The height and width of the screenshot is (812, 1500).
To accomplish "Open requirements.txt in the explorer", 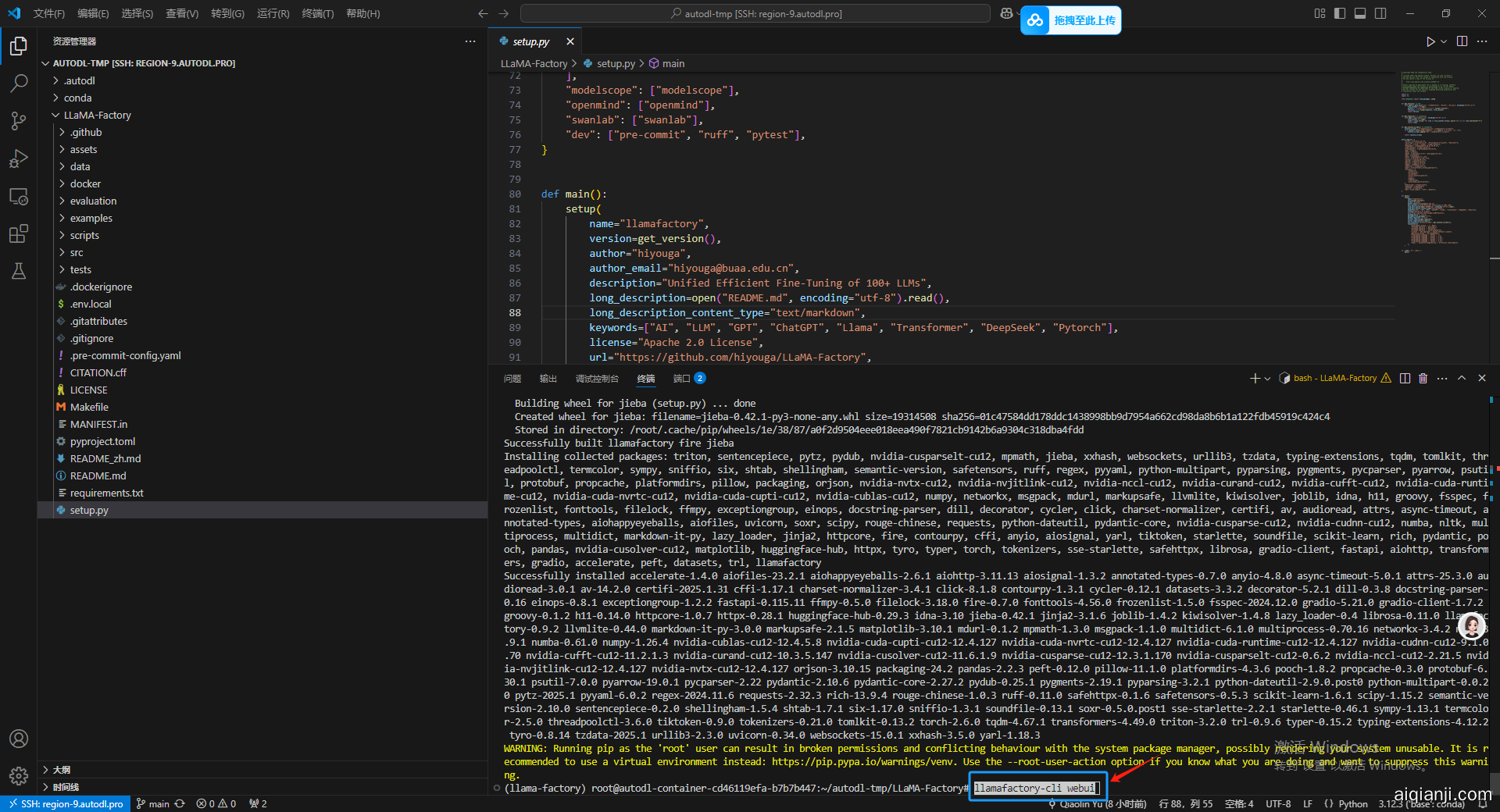I will [106, 493].
